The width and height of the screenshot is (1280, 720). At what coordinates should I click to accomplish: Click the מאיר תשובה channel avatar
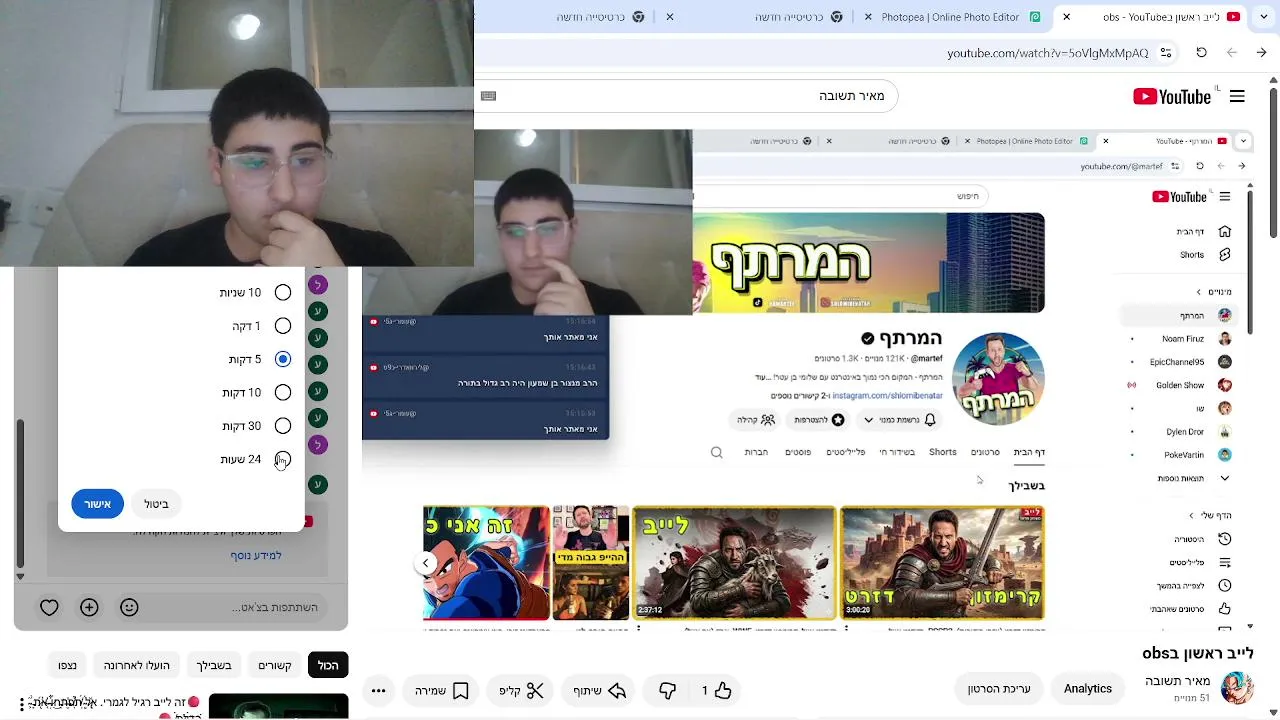point(1237,688)
